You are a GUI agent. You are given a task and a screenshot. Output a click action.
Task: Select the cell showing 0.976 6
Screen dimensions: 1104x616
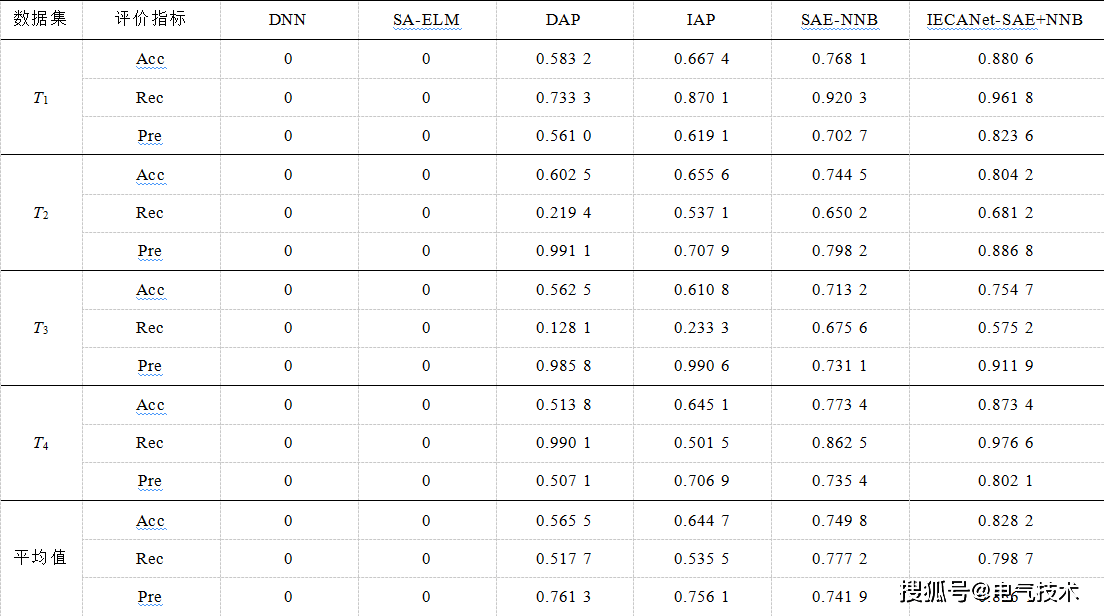[1005, 443]
